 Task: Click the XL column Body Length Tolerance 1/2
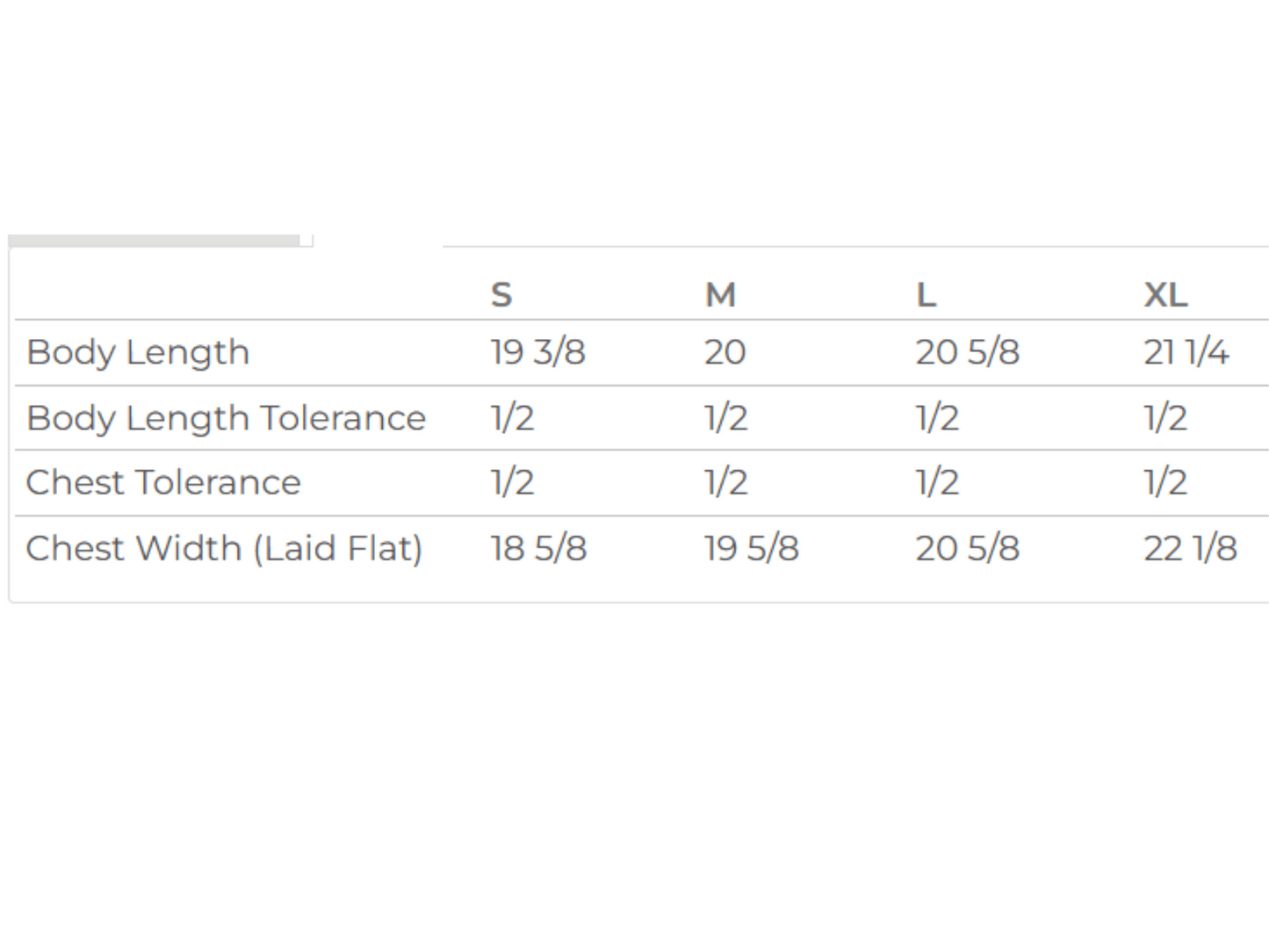tap(1165, 418)
